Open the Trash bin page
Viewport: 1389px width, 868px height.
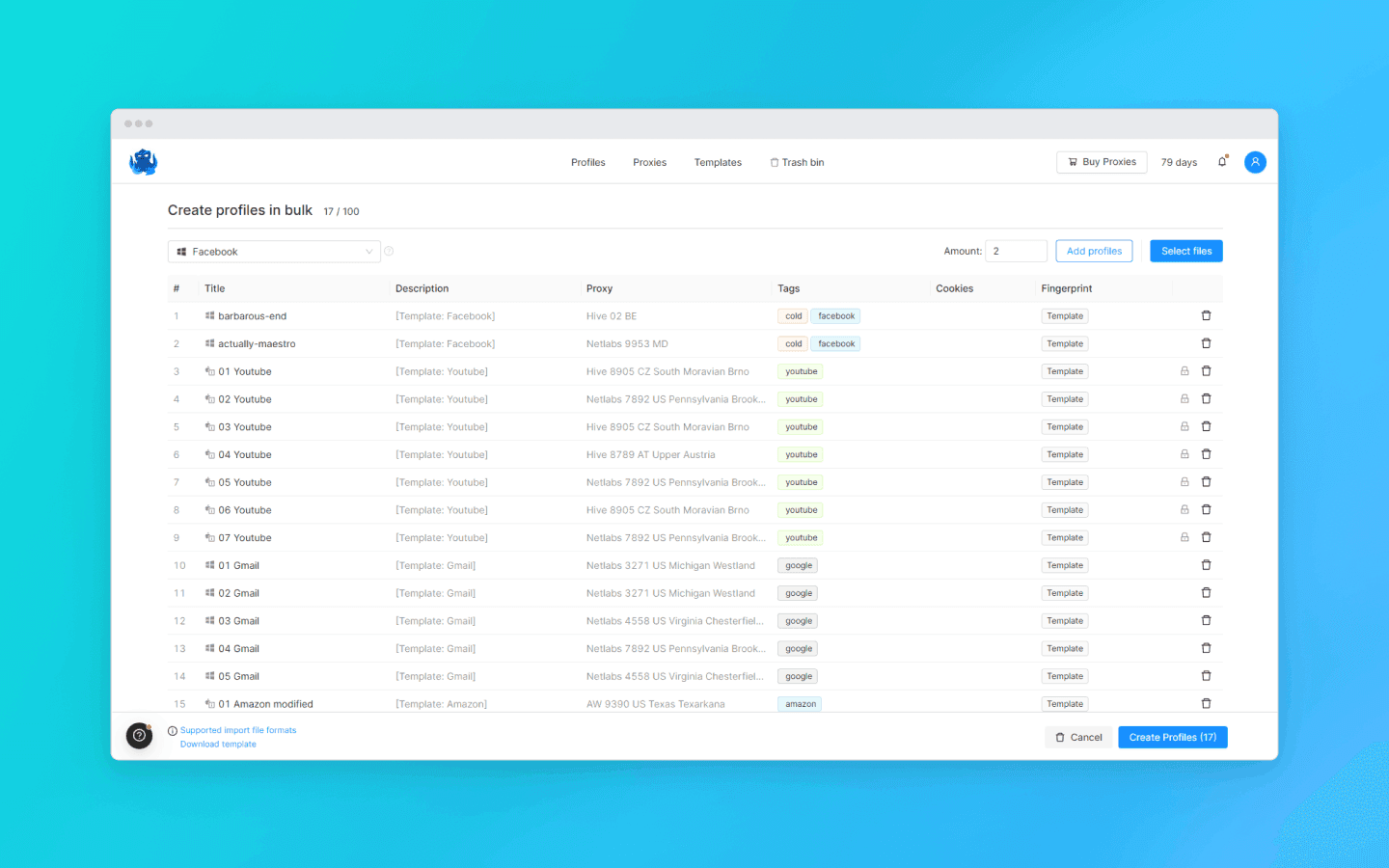[x=797, y=162]
